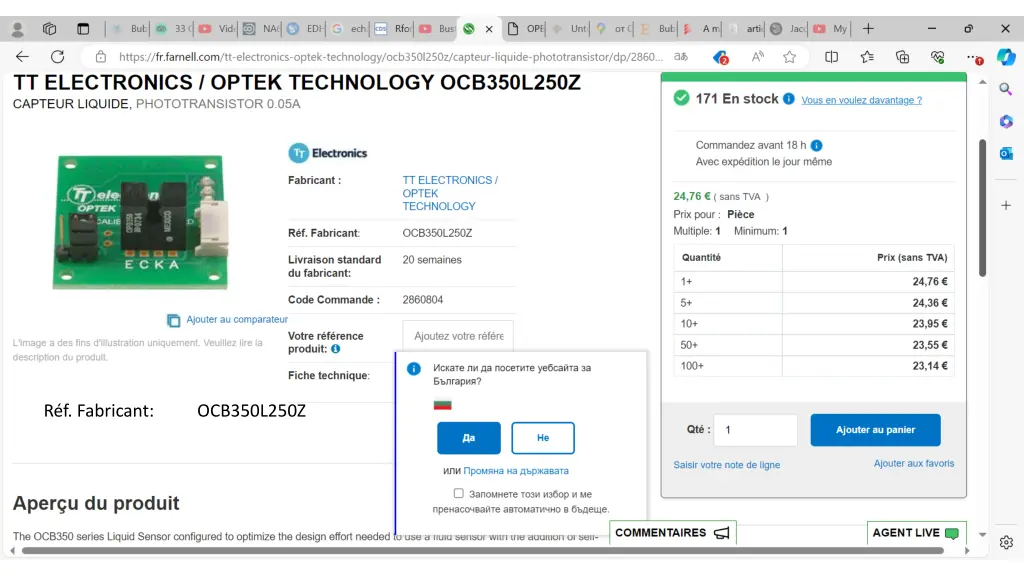Open the Saisir votre note de ligne link

(x=726, y=465)
